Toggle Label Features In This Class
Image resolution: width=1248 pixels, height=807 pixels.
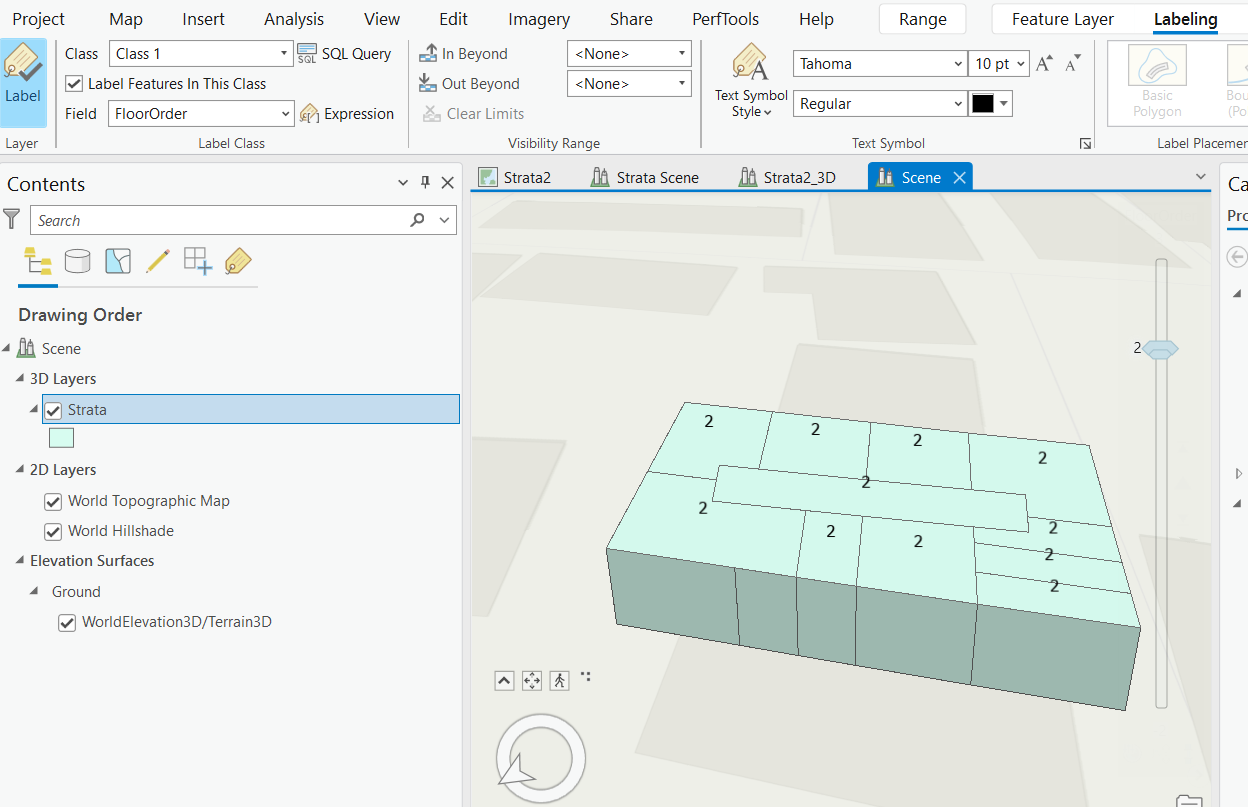pyautogui.click(x=75, y=83)
